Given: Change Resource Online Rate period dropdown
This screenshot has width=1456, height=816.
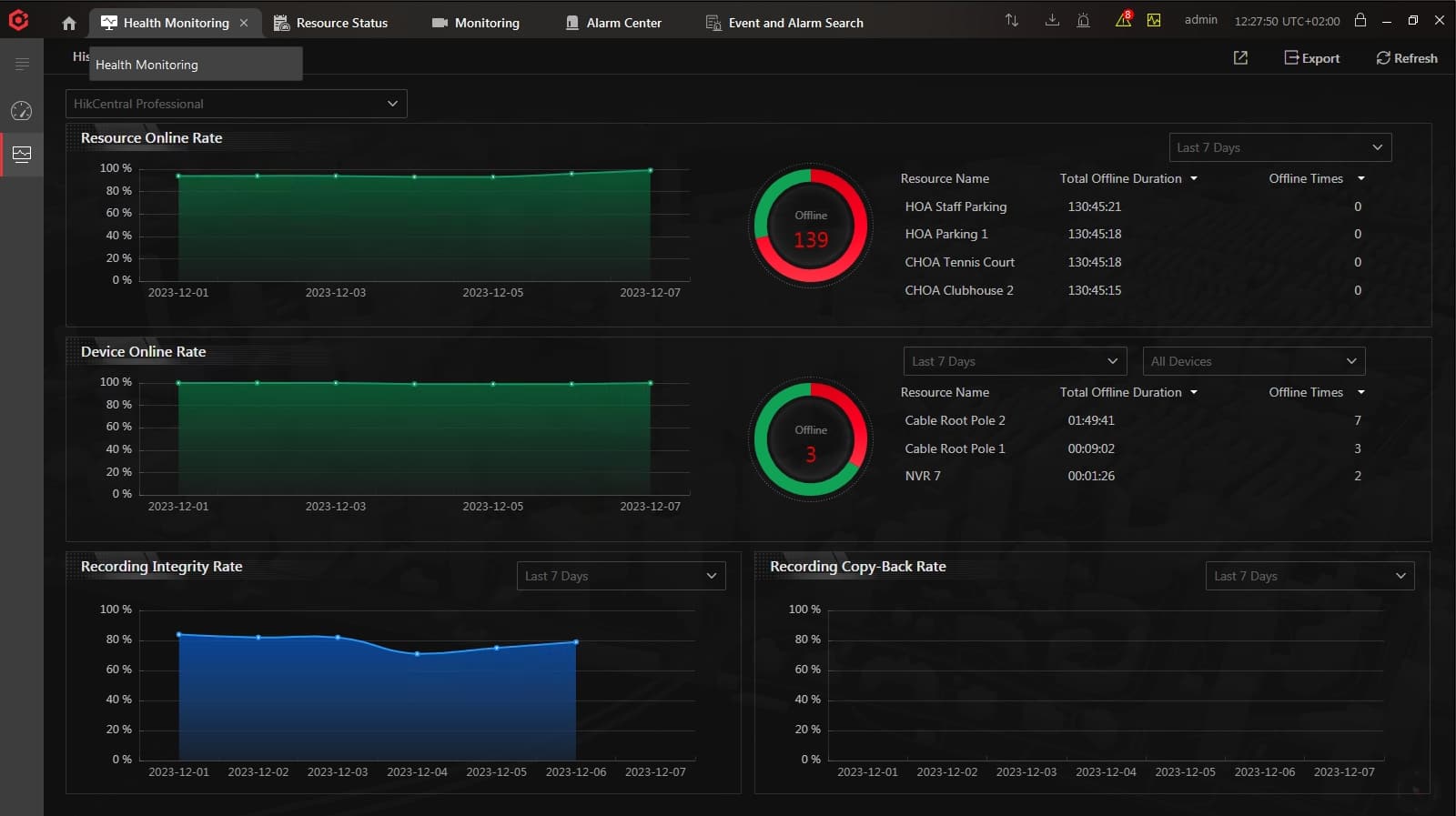Looking at the screenshot, I should click(x=1280, y=147).
